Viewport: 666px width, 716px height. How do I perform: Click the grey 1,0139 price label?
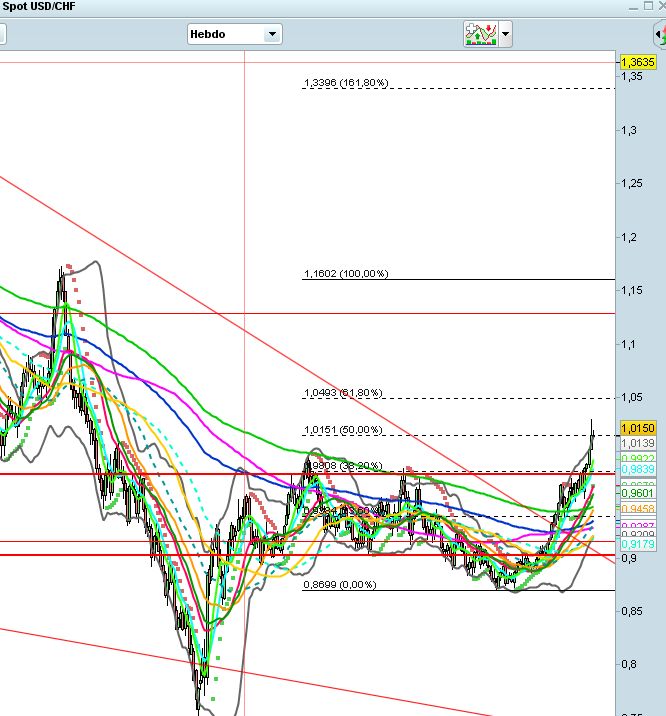point(638,443)
